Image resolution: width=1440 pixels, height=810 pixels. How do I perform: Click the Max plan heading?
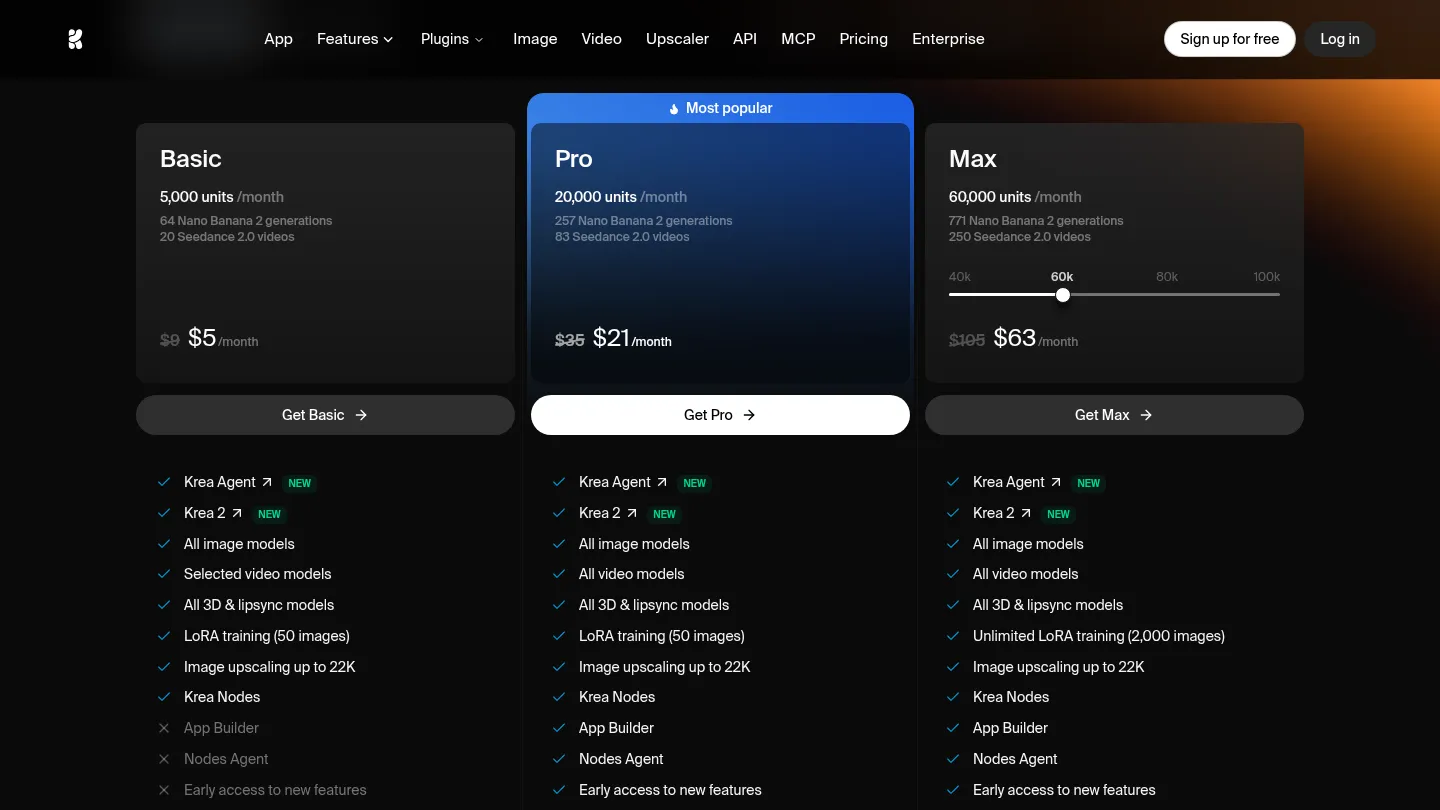pyautogui.click(x=973, y=159)
